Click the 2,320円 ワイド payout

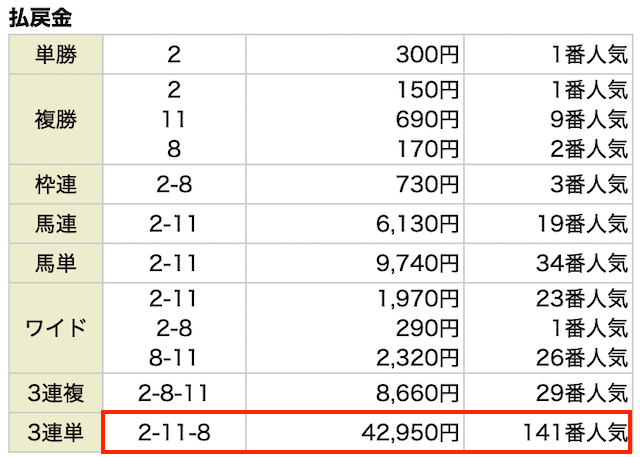pyautogui.click(x=418, y=358)
